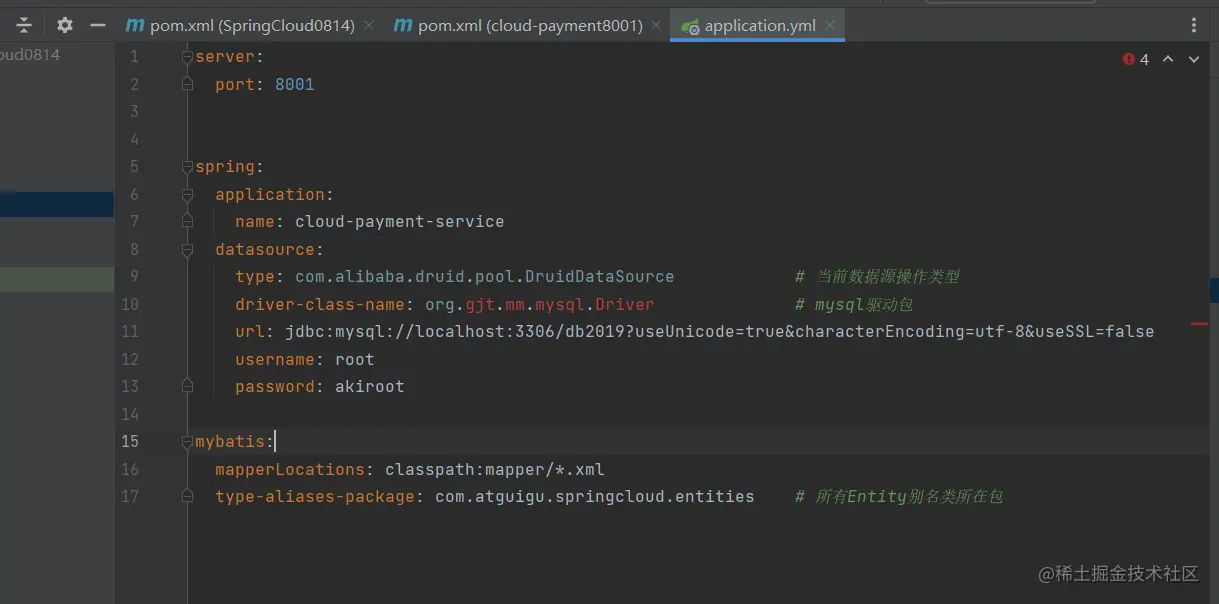
Task: Jump to the red error stripe mark in scrollbar
Action: pos(1199,324)
